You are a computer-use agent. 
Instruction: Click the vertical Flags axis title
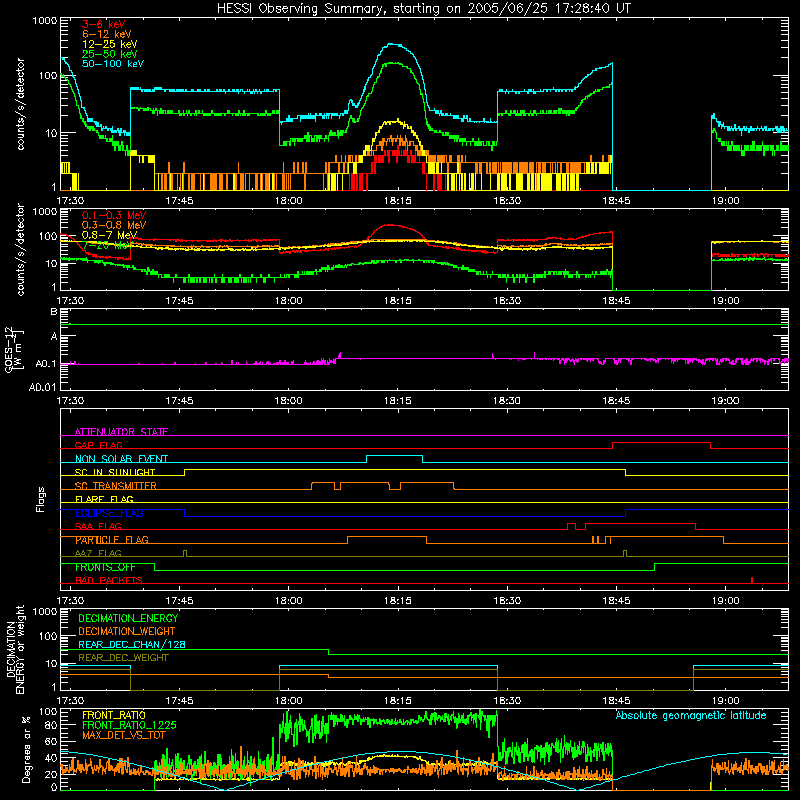click(x=40, y=499)
